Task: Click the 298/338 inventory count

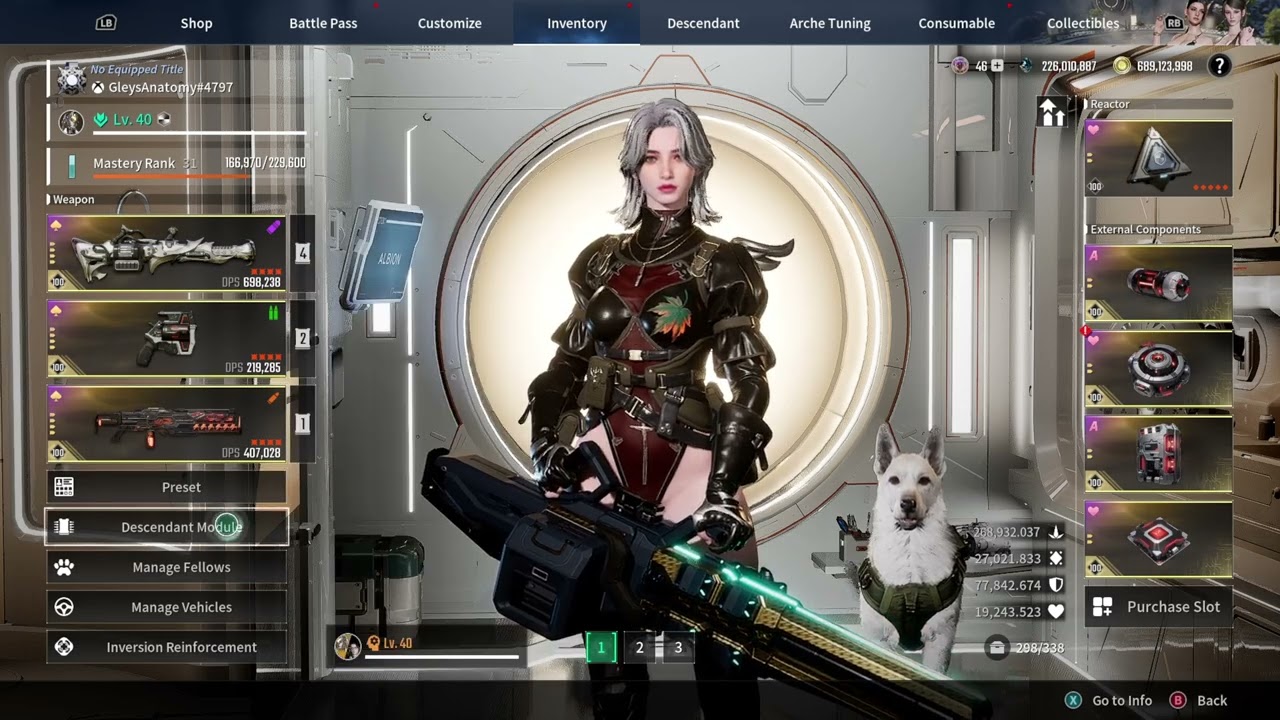Action: (x=1040, y=648)
